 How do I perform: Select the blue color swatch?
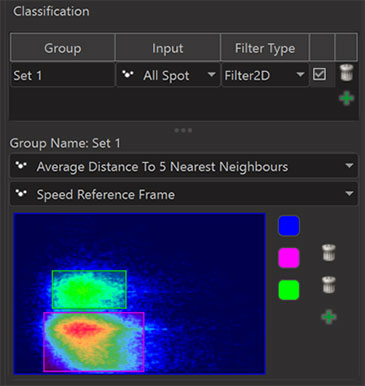289,226
